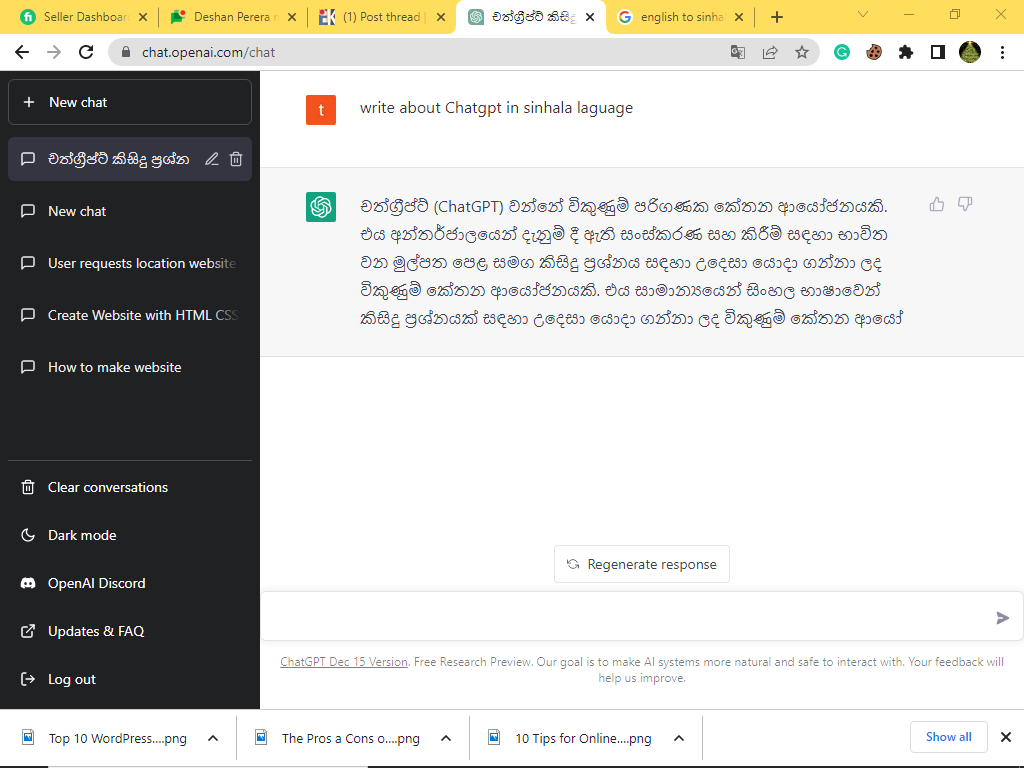The height and width of the screenshot is (768, 1024).
Task: Reload the page
Action: click(86, 52)
